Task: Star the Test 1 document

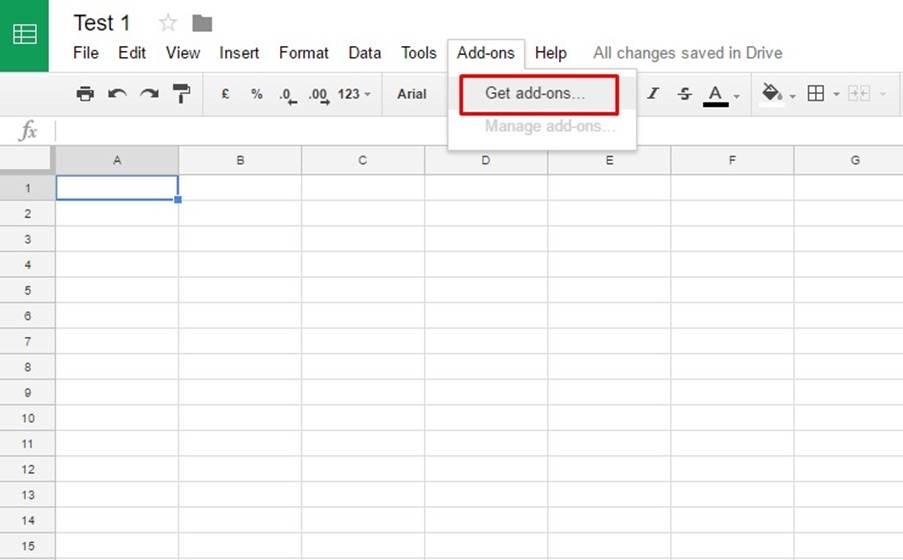Action: click(168, 23)
